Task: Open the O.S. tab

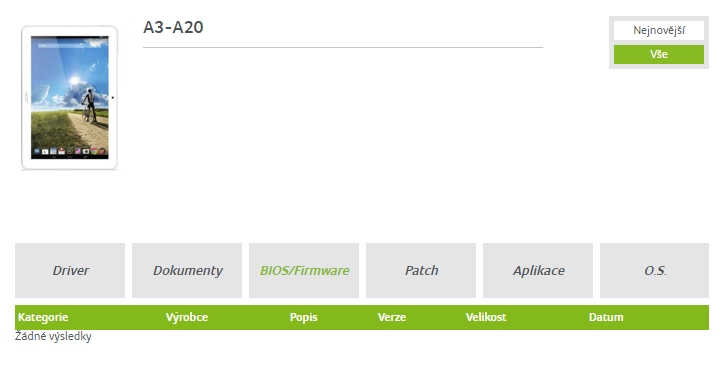Action: [654, 270]
